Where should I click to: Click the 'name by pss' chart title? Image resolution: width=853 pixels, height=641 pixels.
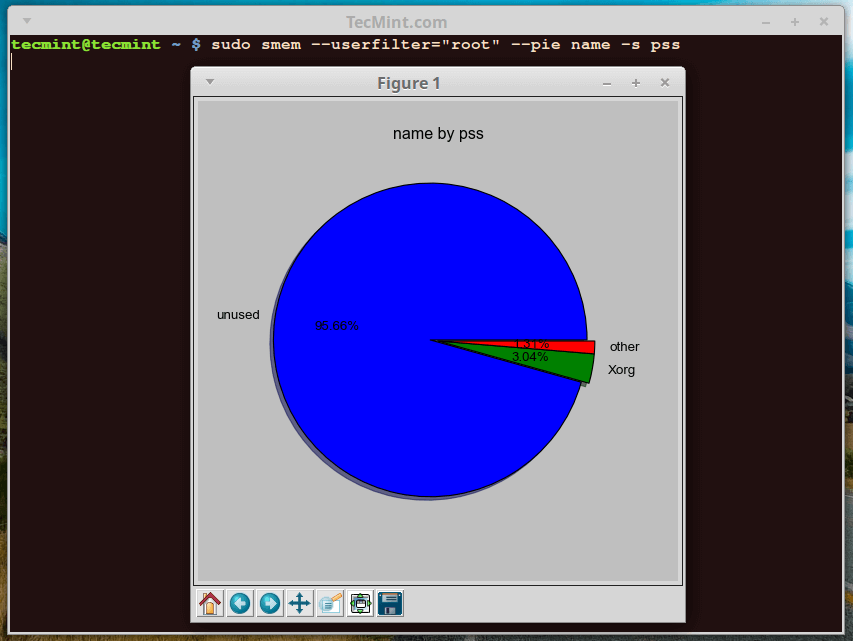[x=438, y=133]
